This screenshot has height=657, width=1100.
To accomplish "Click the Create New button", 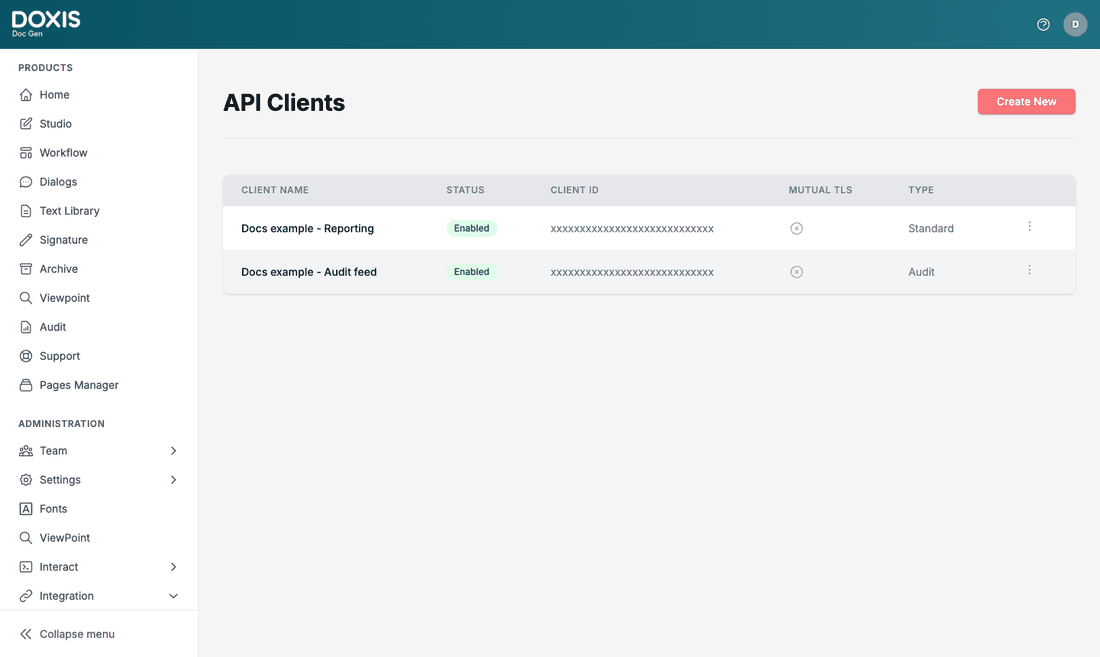I will click(1026, 102).
